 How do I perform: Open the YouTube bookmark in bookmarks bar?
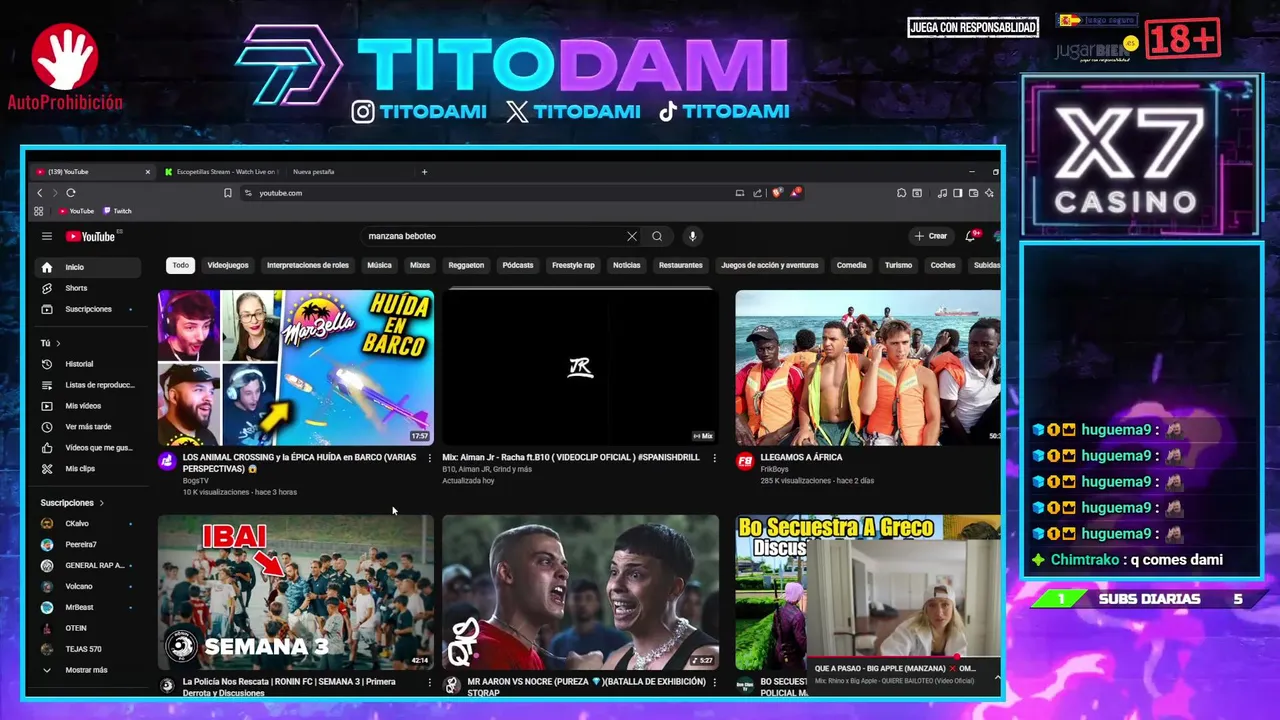pos(76,211)
